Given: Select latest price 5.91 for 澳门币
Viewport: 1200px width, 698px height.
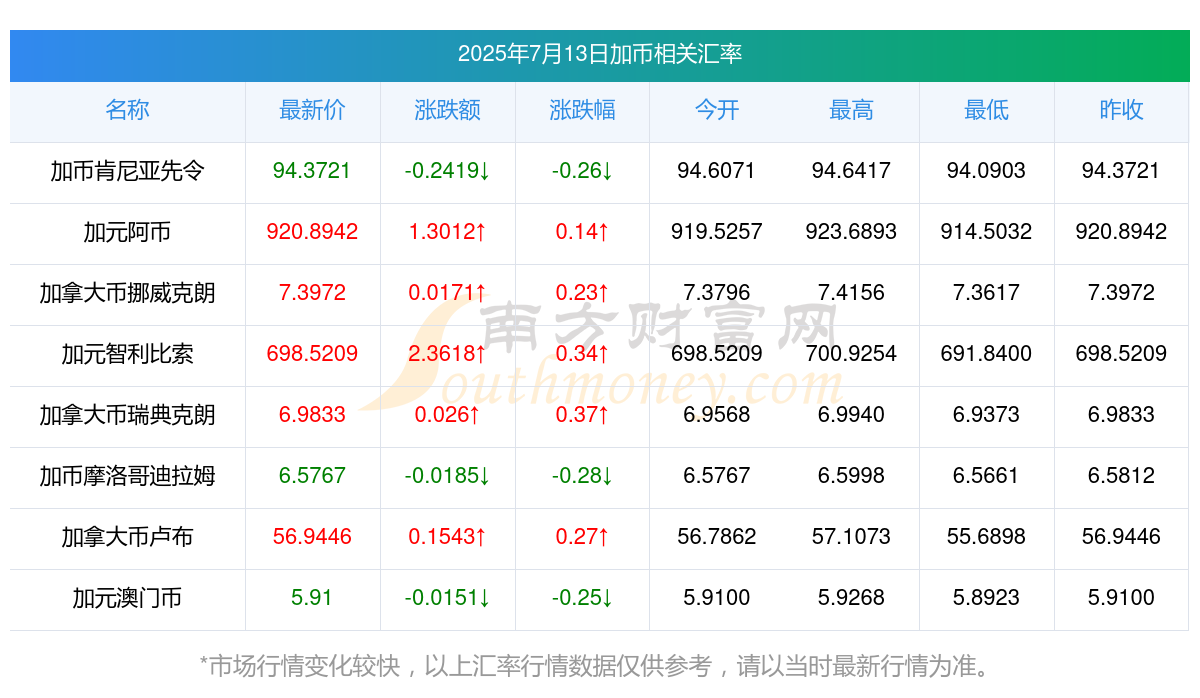Looking at the screenshot, I should (312, 598).
